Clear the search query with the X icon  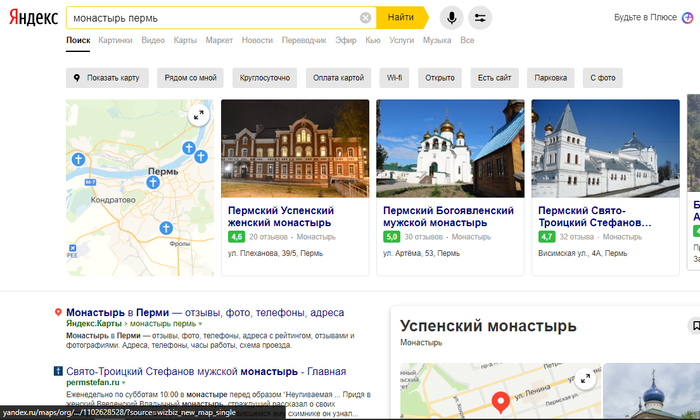[x=365, y=18]
